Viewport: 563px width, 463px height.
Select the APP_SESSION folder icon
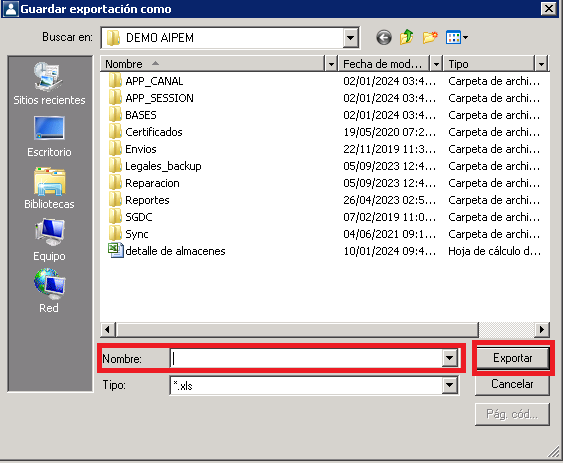click(x=115, y=97)
